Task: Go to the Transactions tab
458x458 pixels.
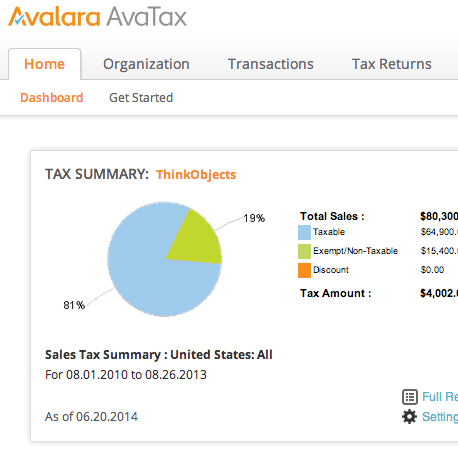Action: [x=271, y=64]
